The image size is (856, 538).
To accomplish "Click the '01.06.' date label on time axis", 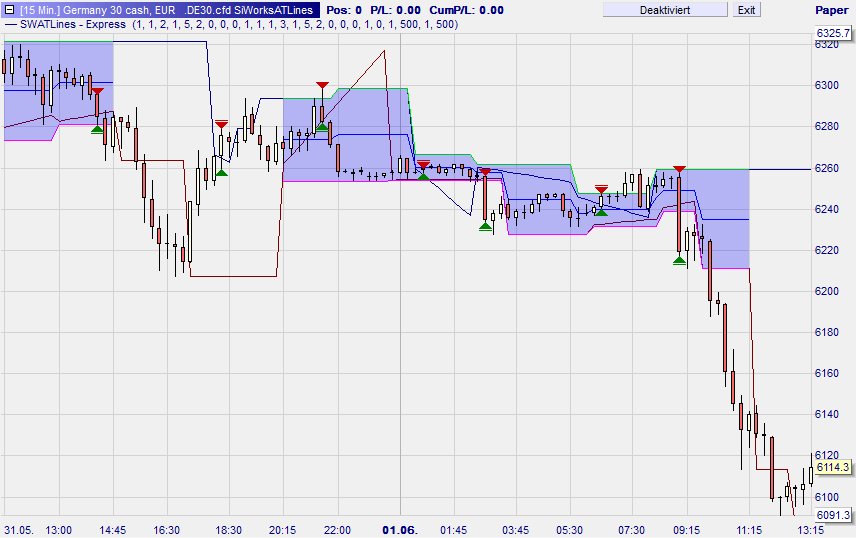I will (400, 530).
